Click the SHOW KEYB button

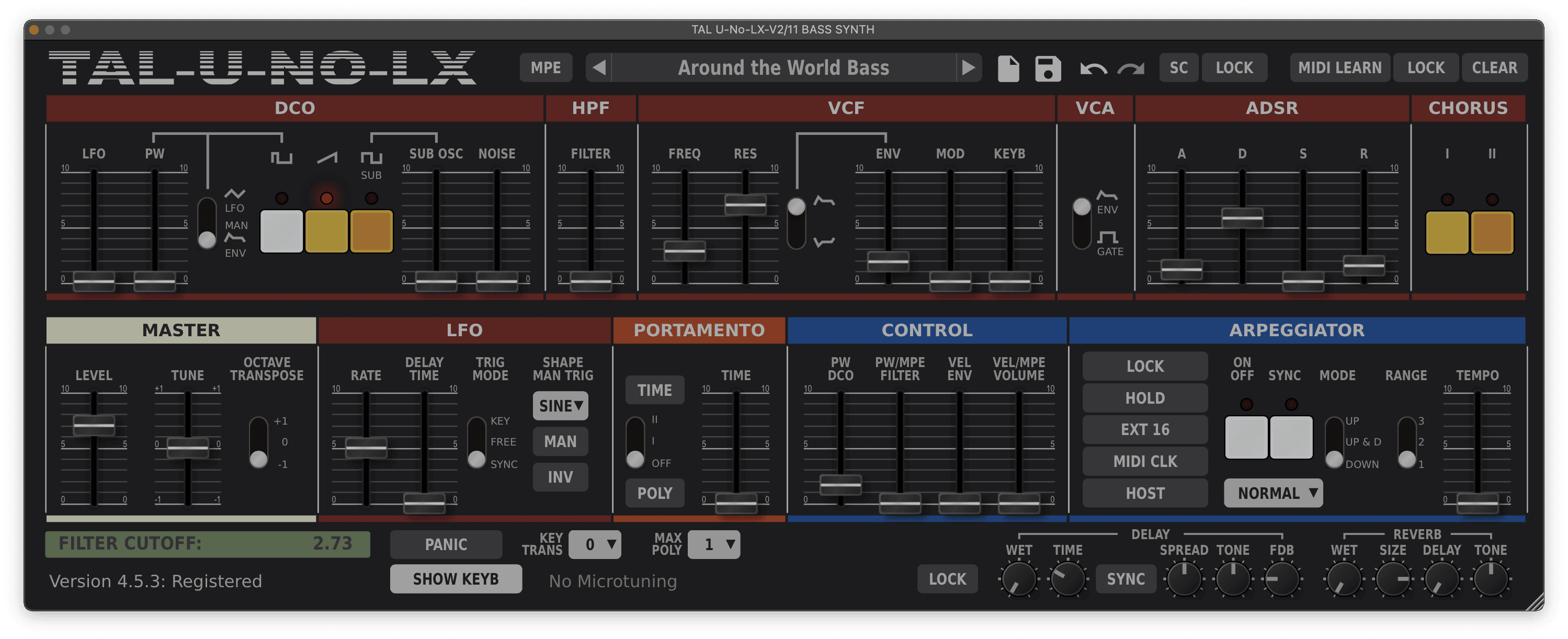pos(456,579)
